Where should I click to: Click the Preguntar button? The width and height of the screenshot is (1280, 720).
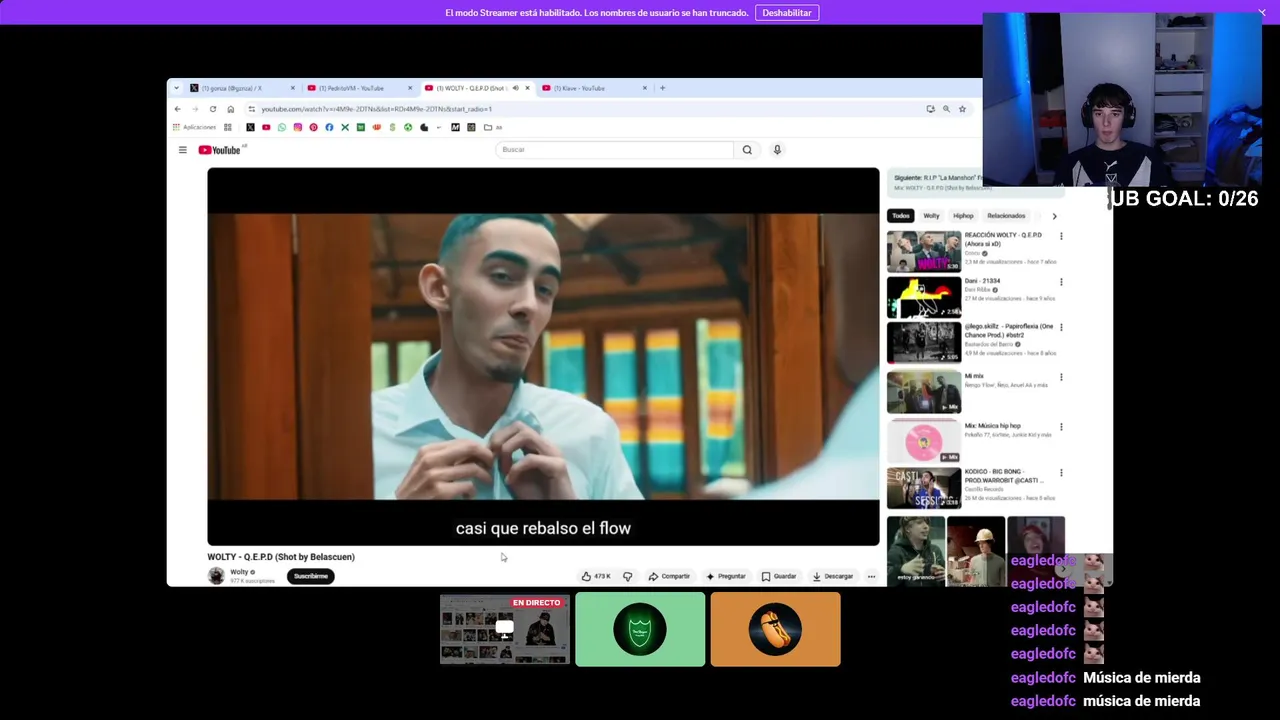[x=726, y=576]
